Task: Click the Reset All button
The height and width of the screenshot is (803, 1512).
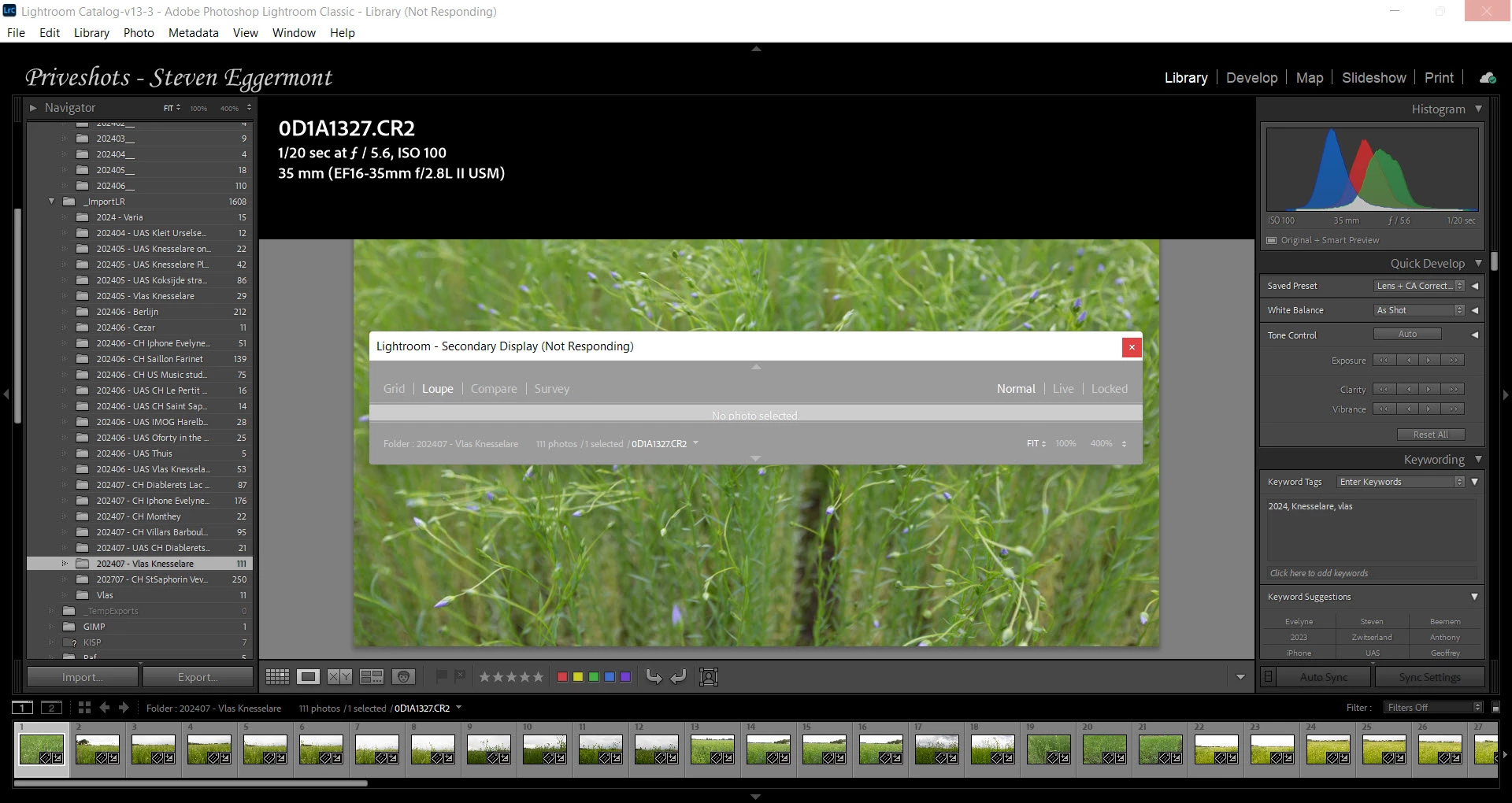Action: [1430, 435]
